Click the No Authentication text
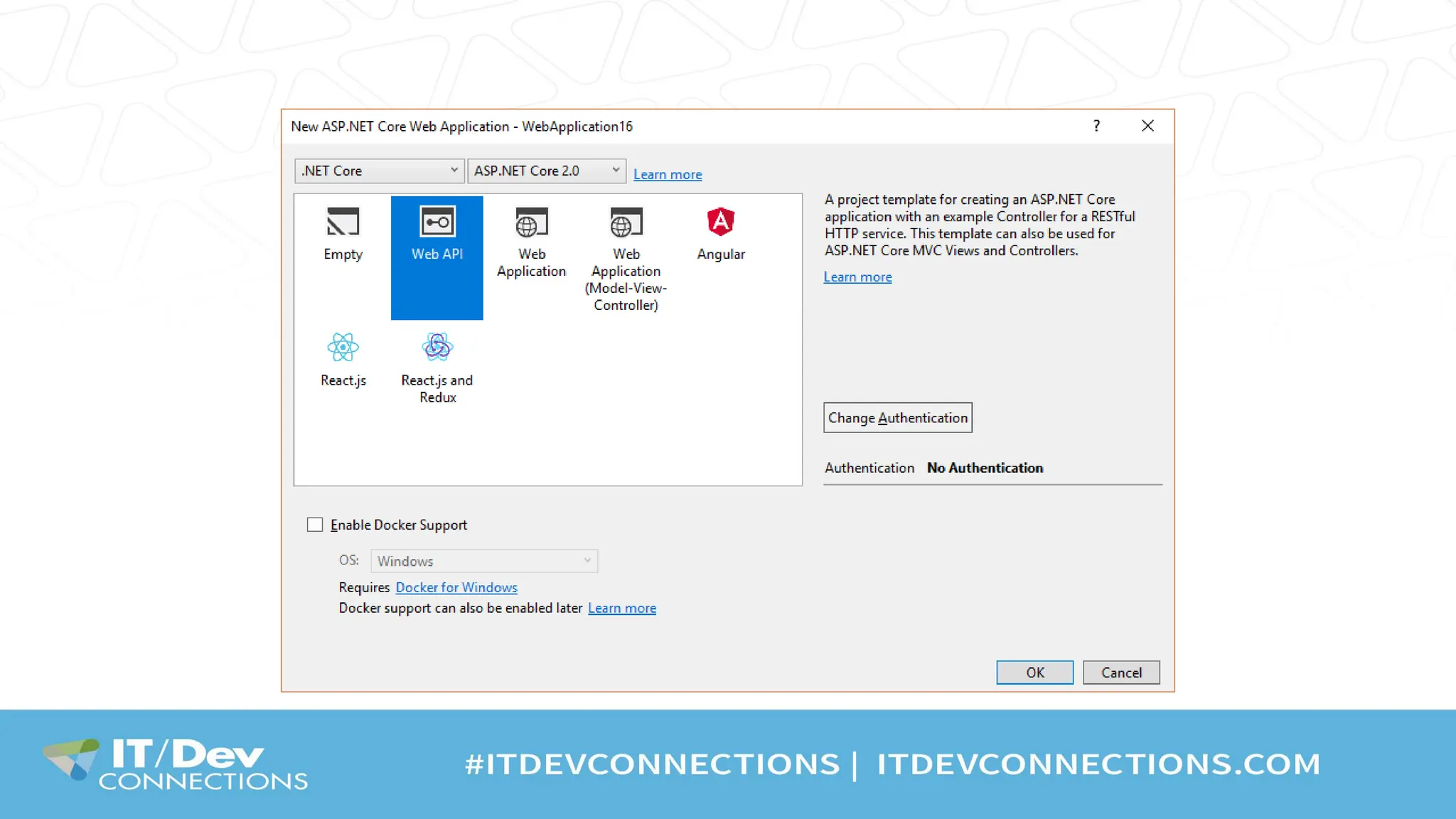The height and width of the screenshot is (819, 1456). coord(985,468)
